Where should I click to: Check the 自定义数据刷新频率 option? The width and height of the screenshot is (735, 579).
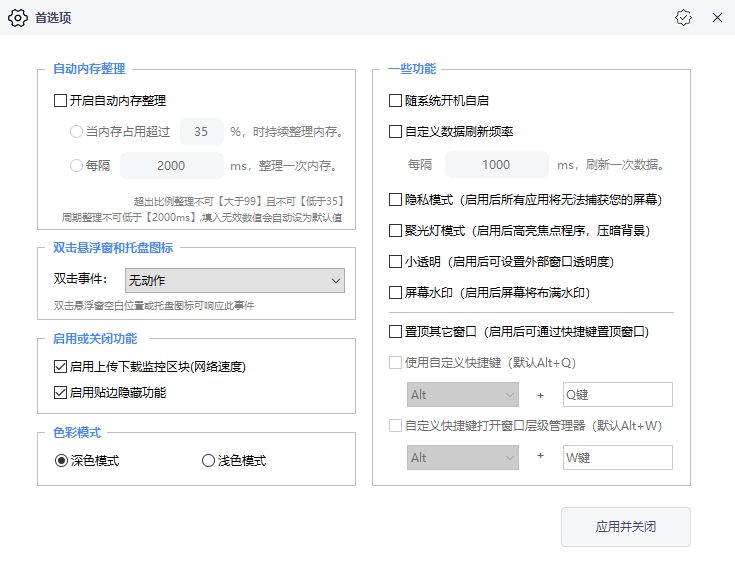click(395, 132)
